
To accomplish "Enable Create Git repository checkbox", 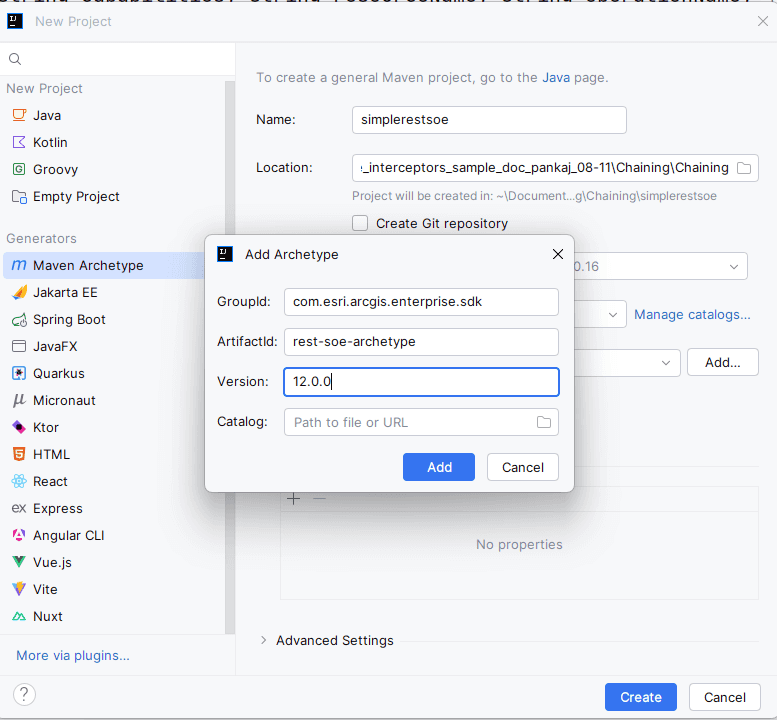I will pos(360,223).
